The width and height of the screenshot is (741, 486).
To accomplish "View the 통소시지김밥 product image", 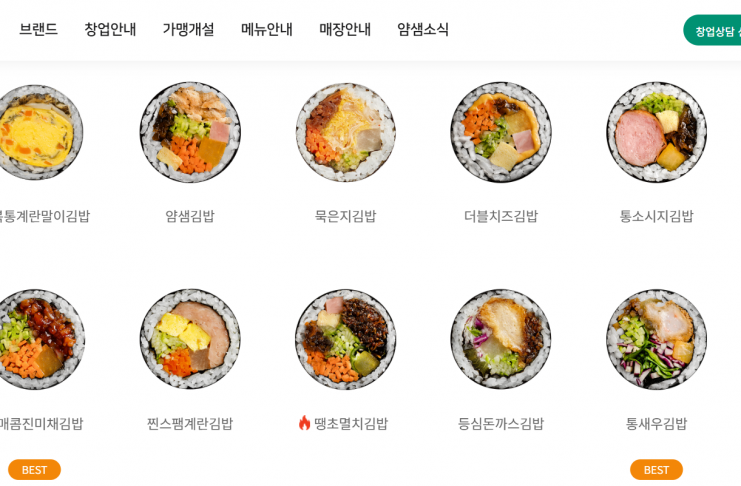I will point(656,132).
